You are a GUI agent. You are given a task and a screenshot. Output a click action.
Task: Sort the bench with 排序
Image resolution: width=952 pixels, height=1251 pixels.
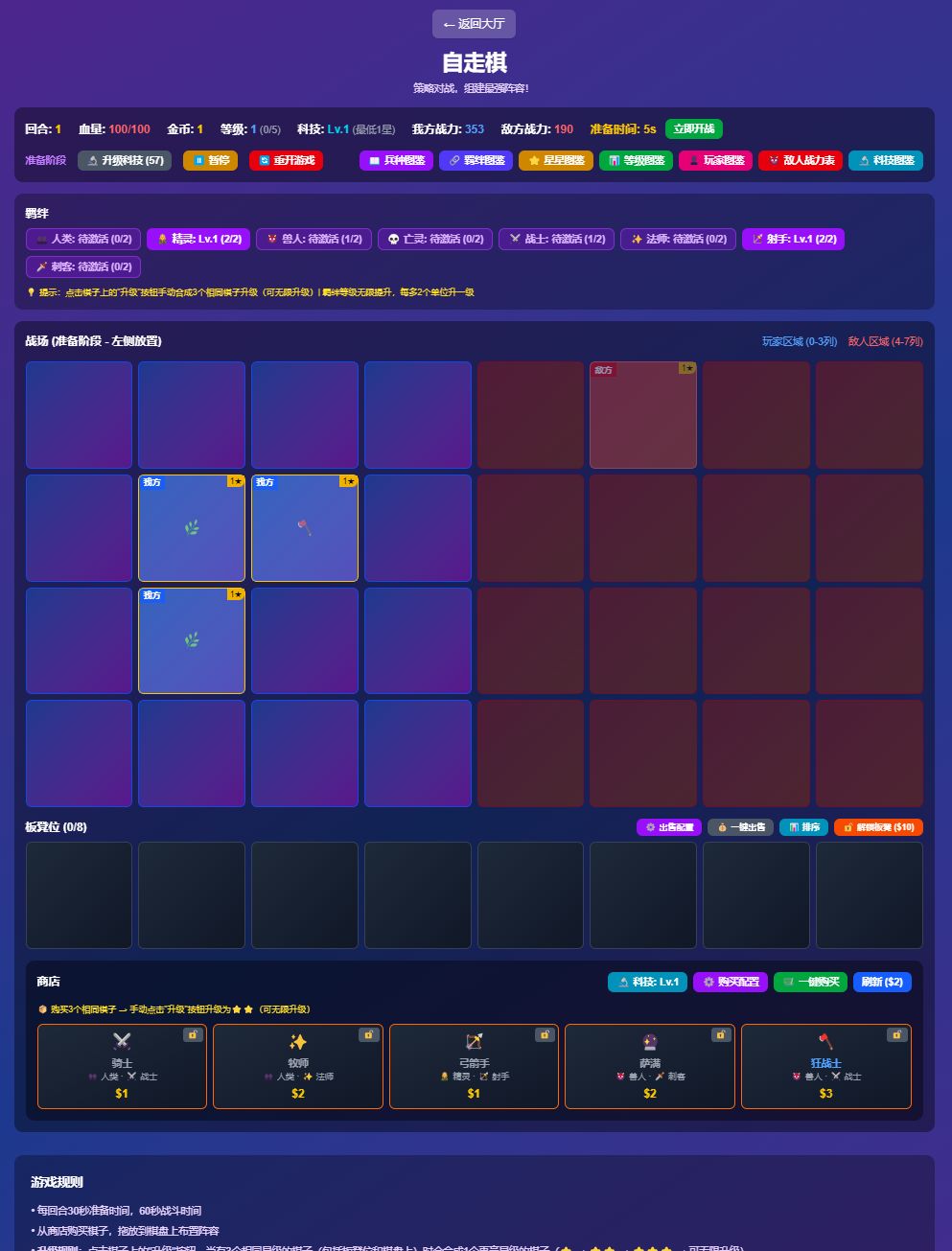coord(803,827)
